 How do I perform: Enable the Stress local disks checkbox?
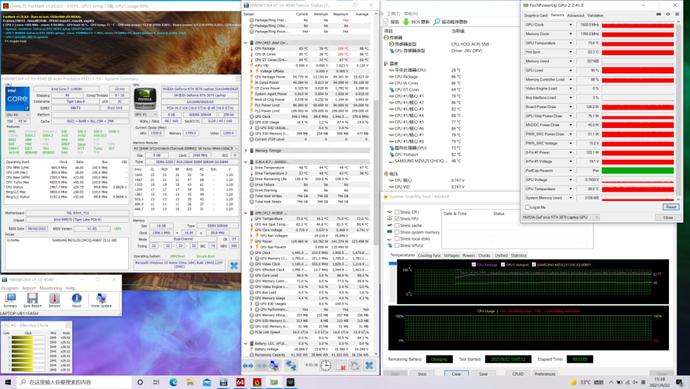point(397,239)
